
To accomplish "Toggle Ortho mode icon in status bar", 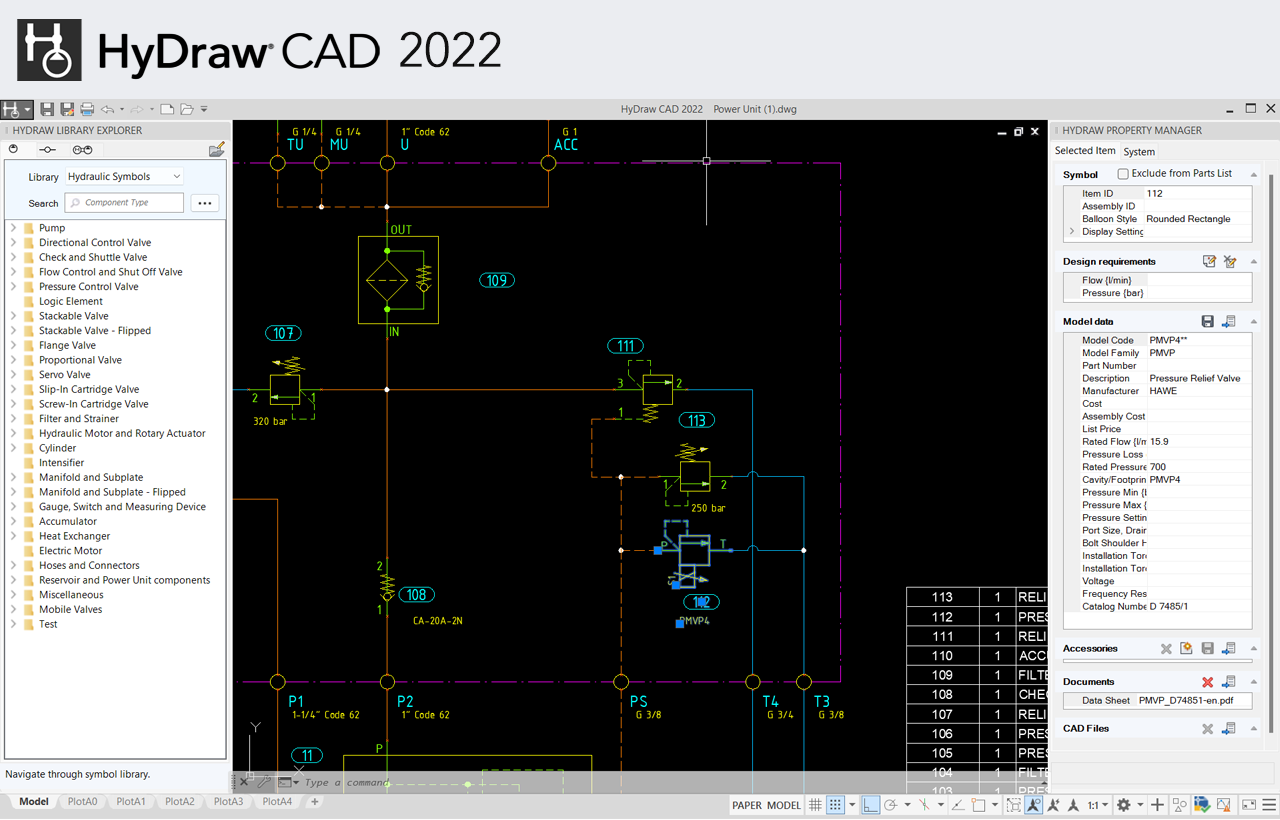I will tap(871, 805).
